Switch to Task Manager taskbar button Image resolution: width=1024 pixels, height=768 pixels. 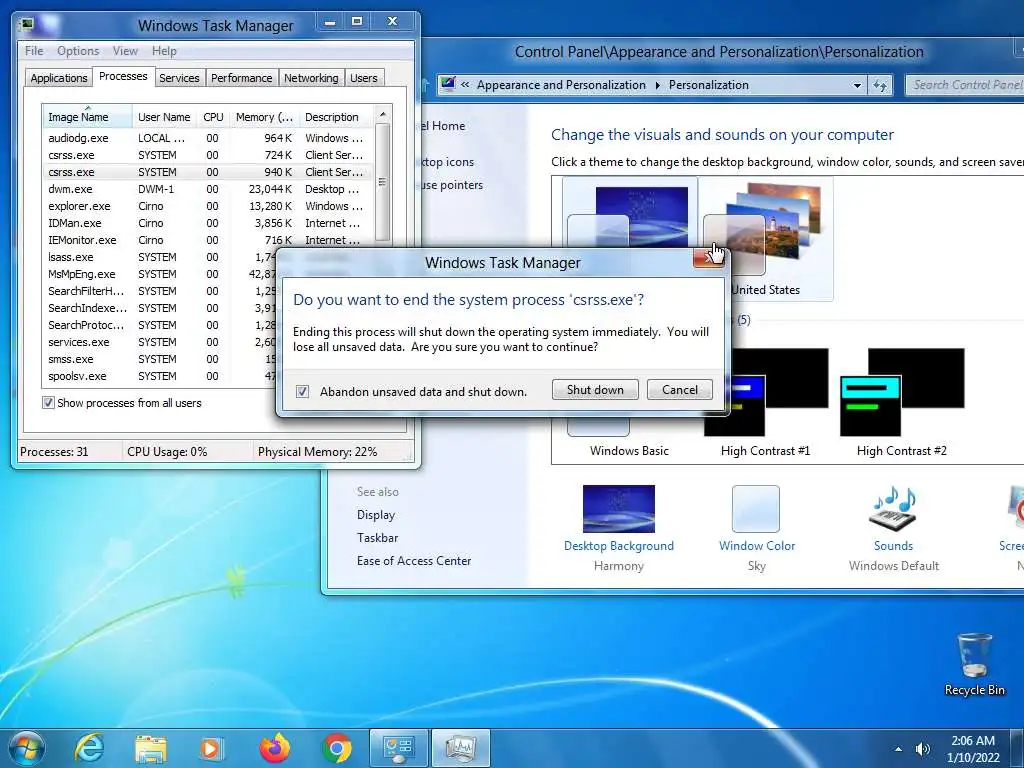[460, 748]
